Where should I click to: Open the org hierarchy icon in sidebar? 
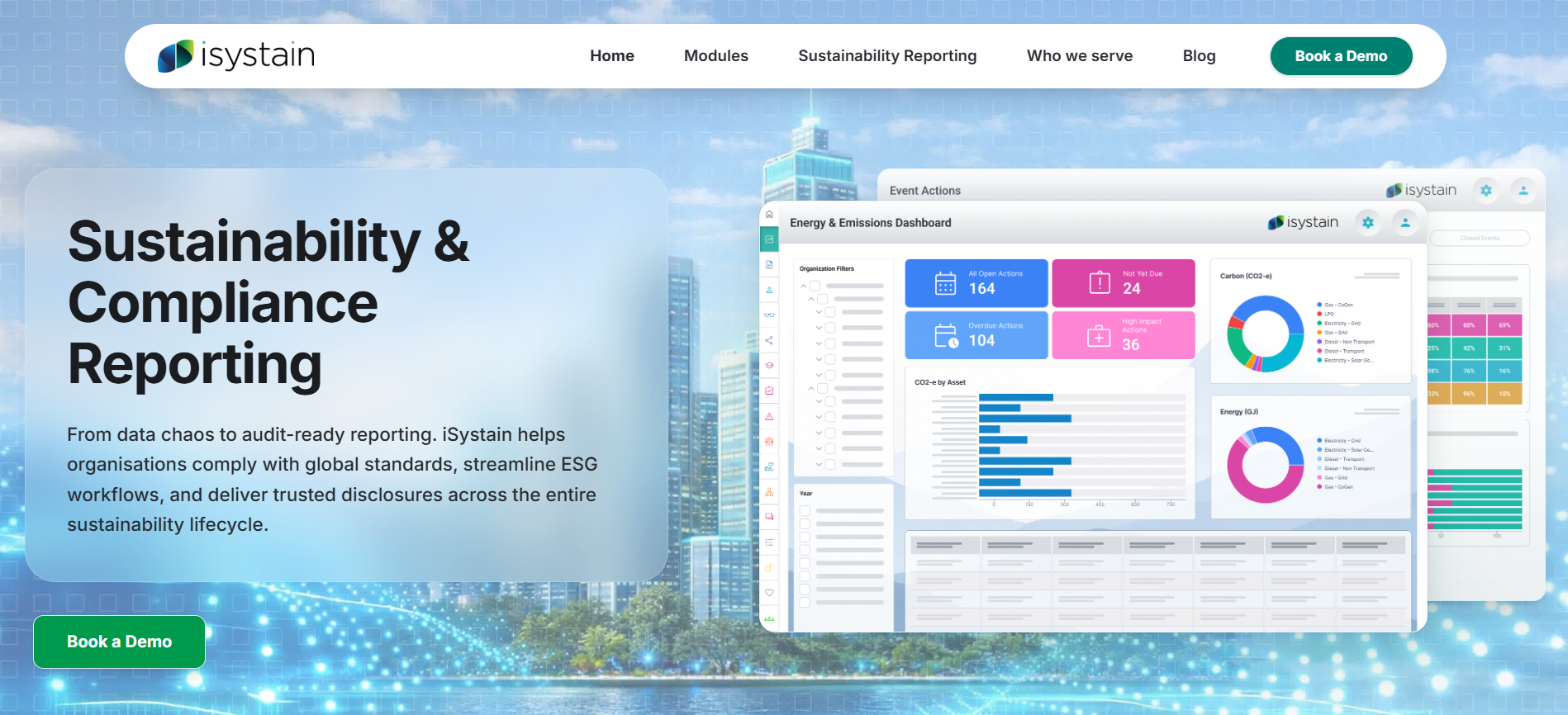[x=769, y=491]
